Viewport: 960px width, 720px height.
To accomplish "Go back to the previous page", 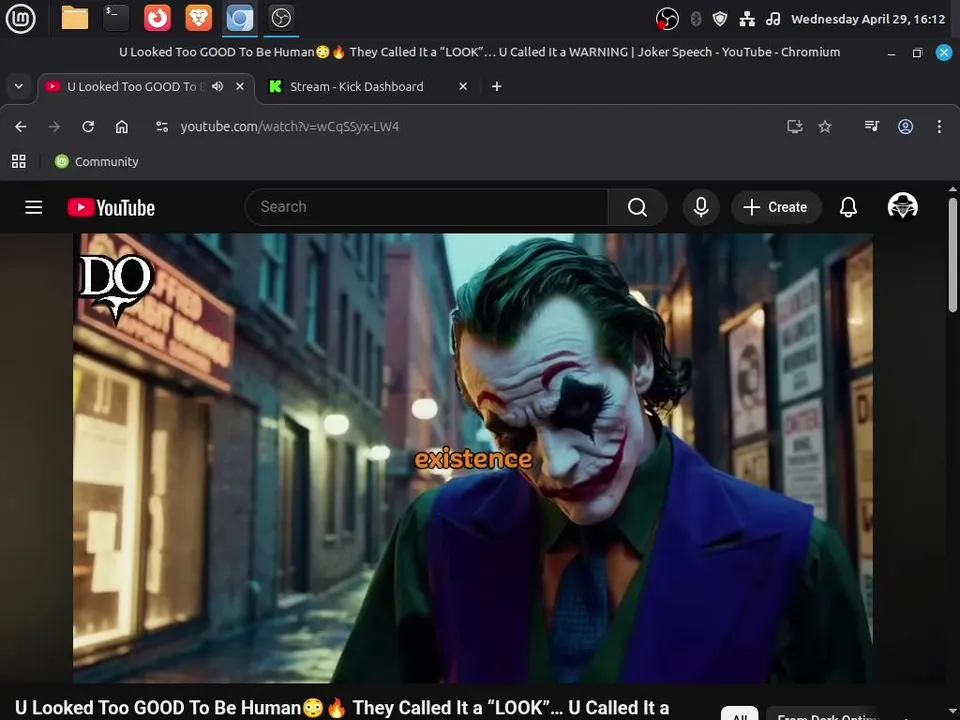I will pyautogui.click(x=20, y=126).
